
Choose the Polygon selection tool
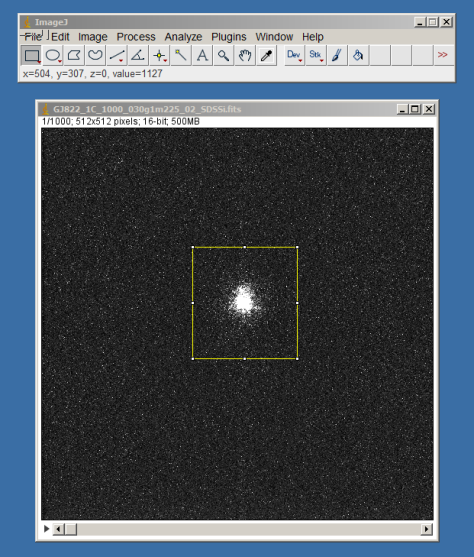coord(74,55)
